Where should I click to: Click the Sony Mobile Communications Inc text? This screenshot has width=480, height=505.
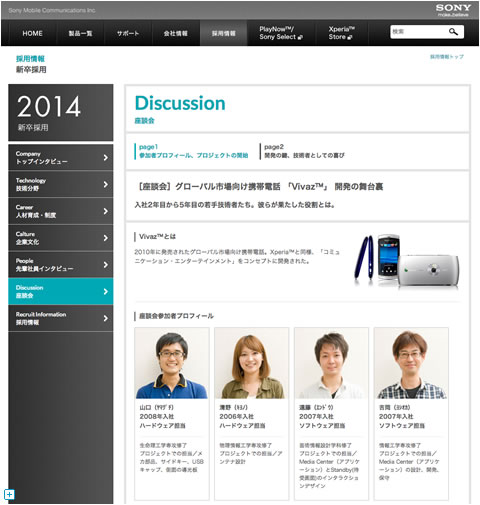(x=52, y=10)
